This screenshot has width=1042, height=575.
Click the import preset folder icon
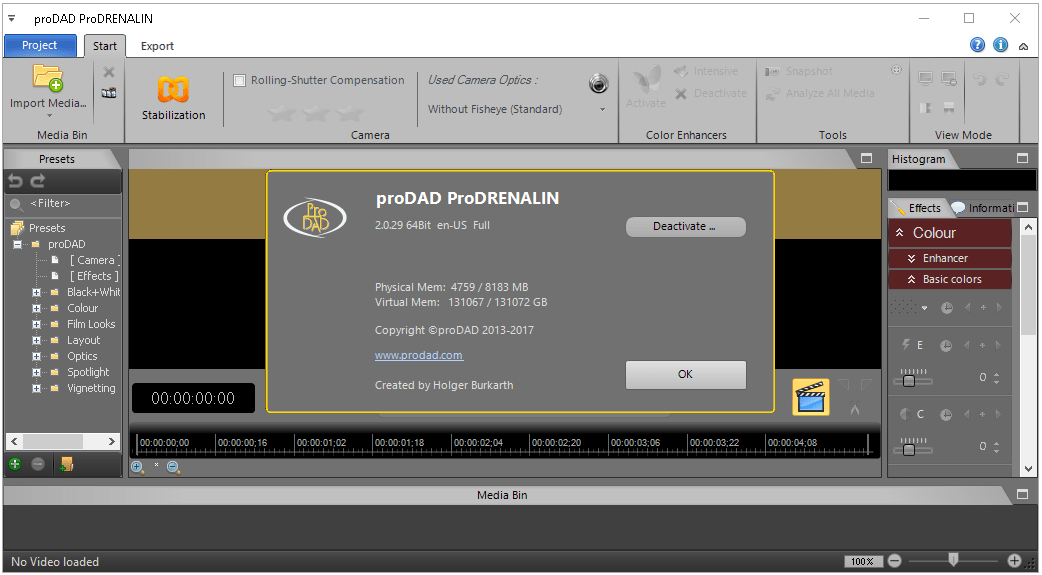click(66, 464)
